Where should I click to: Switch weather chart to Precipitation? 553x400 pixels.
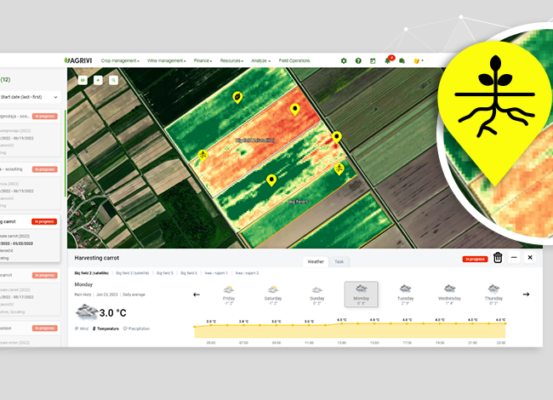pos(136,329)
